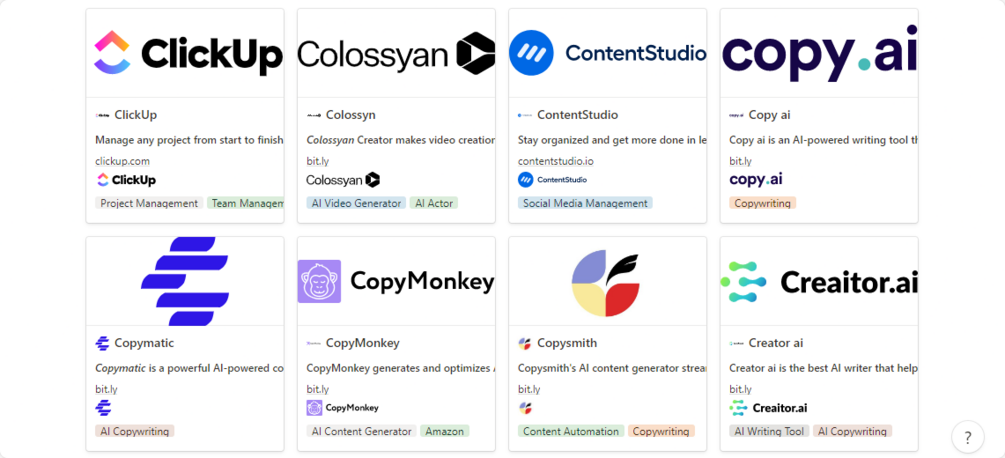Click small ClickUp logo below clickup.com
The width and height of the screenshot is (1005, 458).
[126, 180]
